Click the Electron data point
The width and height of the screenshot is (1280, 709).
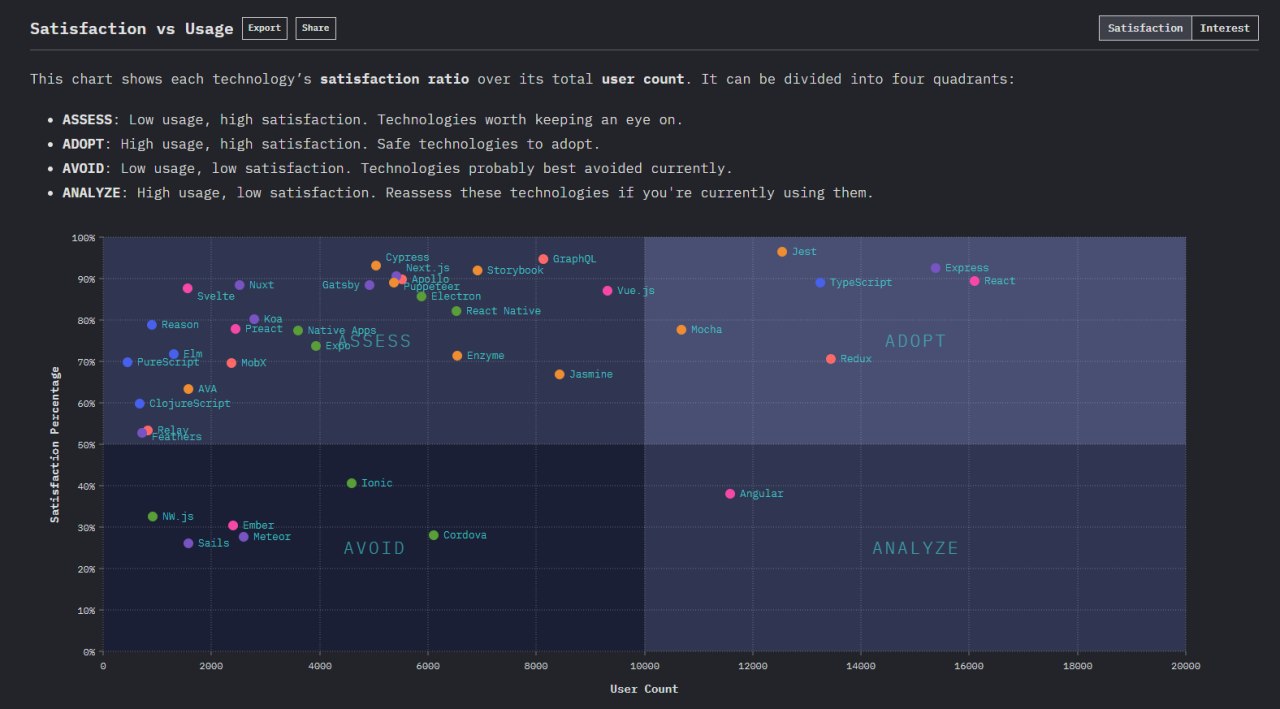pos(422,296)
